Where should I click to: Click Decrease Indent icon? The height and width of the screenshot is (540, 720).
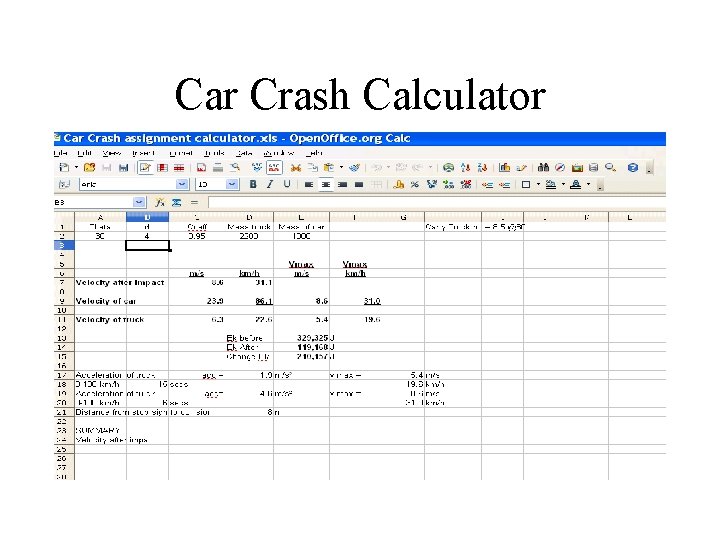pyautogui.click(x=488, y=185)
